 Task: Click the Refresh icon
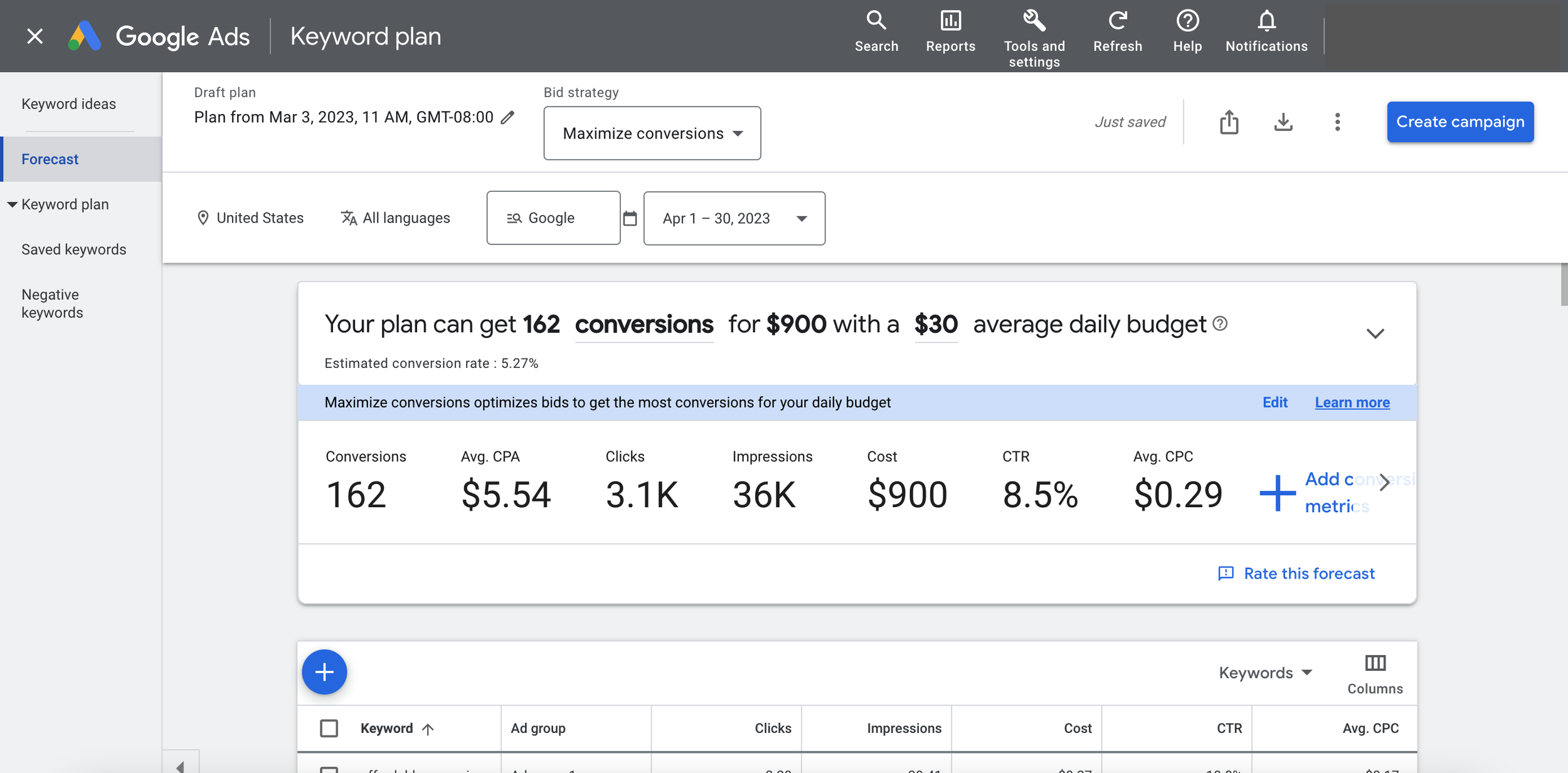(x=1117, y=21)
